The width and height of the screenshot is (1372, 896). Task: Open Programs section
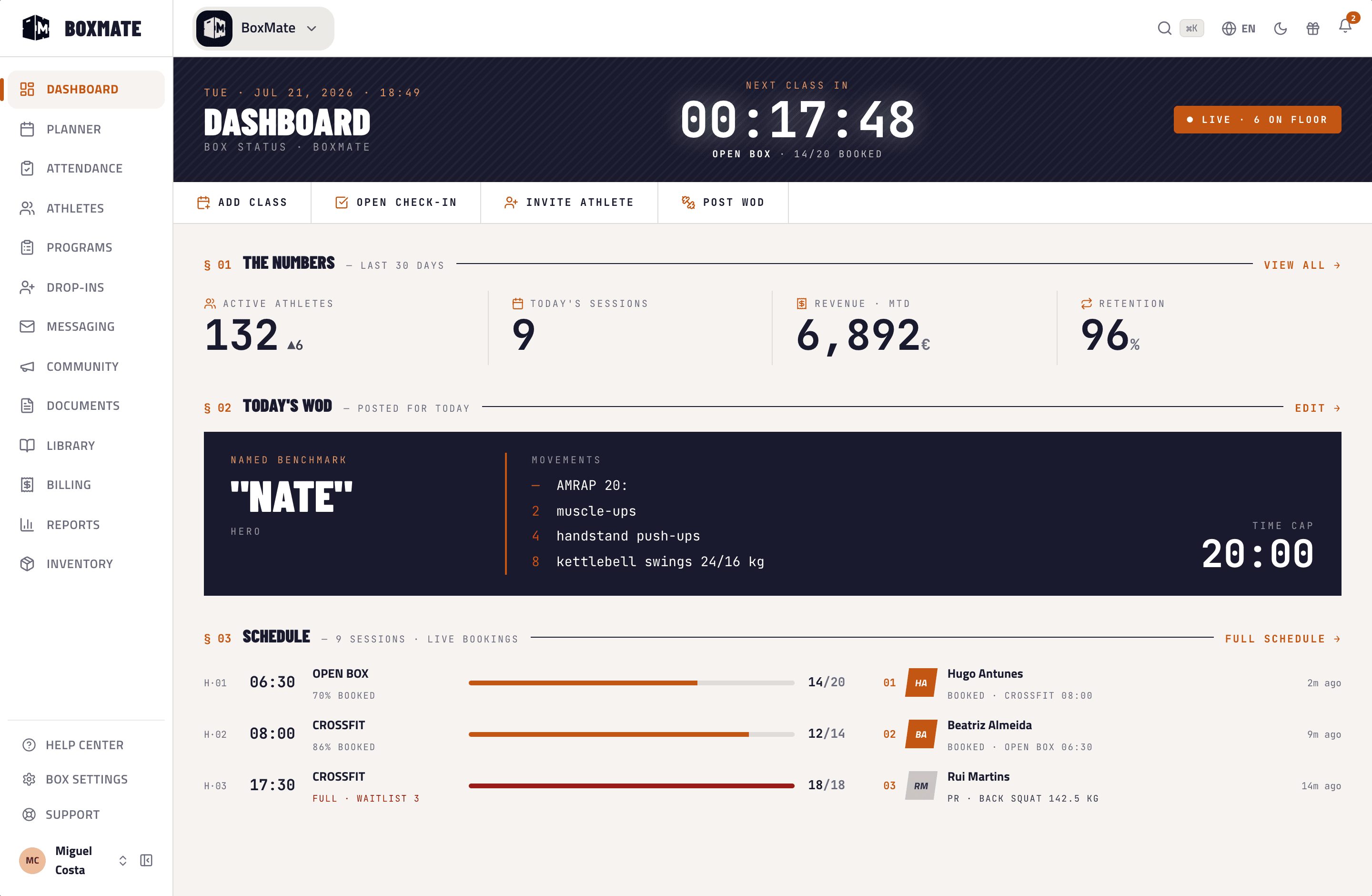tap(87, 247)
